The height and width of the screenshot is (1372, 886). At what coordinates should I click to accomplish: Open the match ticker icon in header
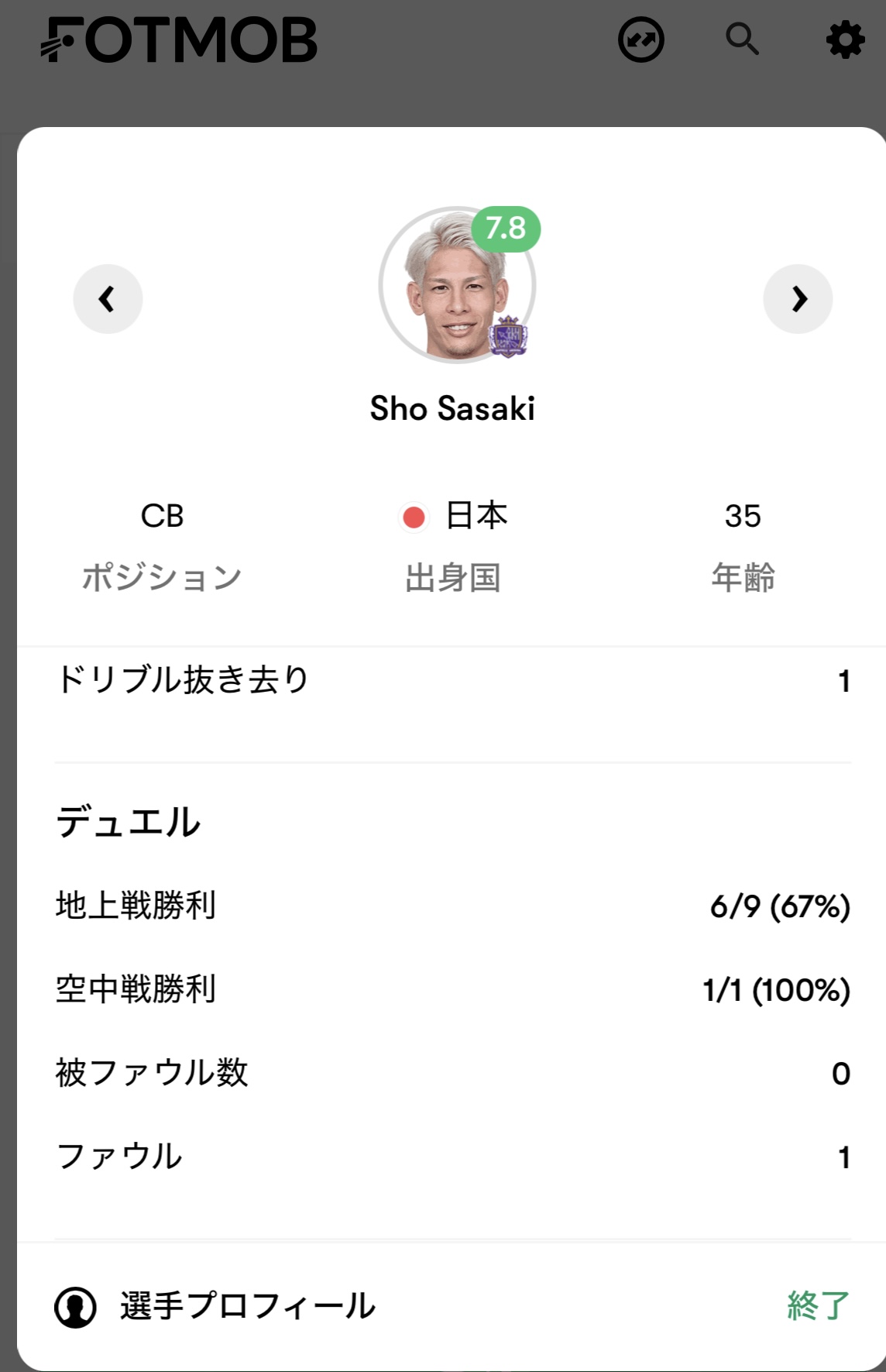(x=640, y=40)
